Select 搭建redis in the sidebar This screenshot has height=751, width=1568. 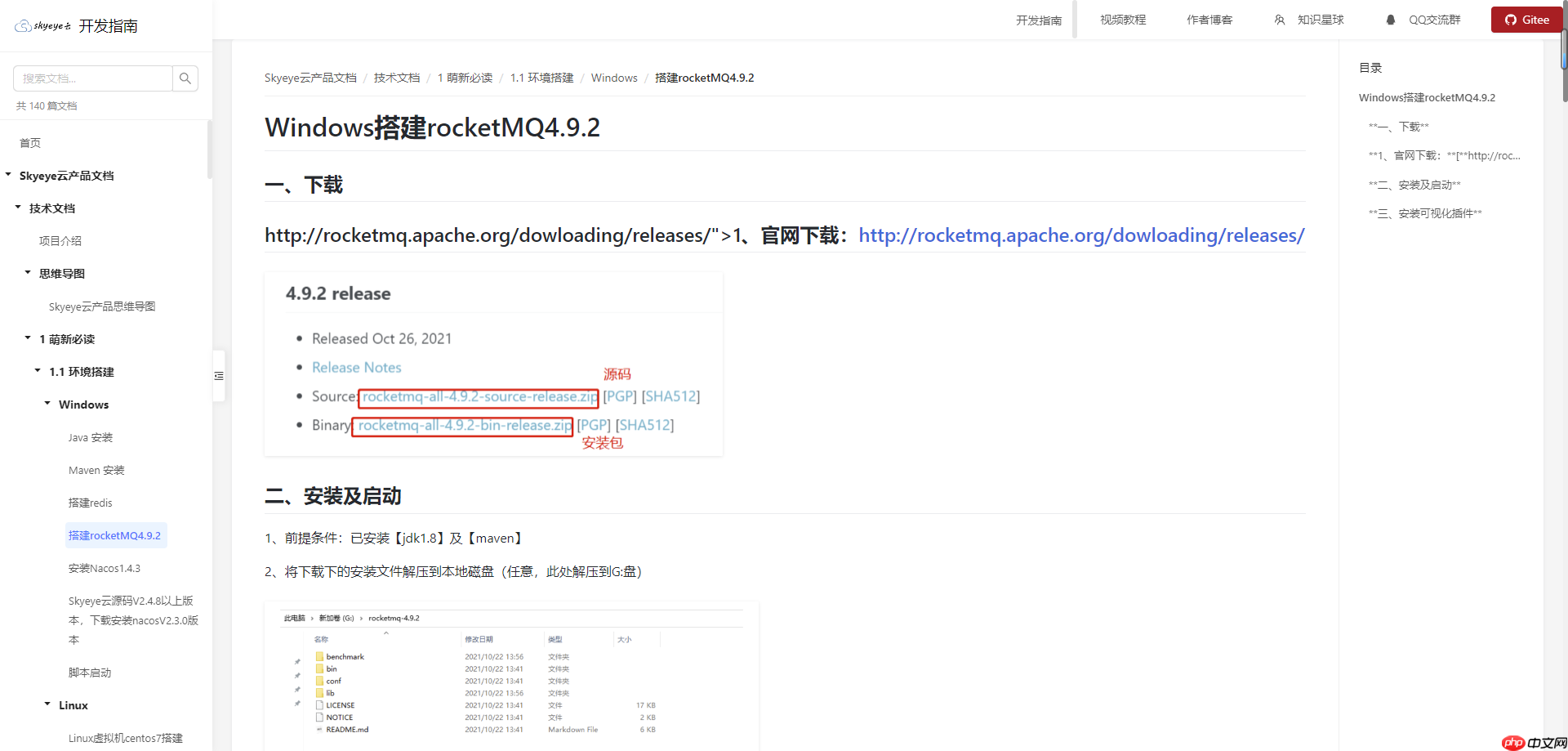[x=90, y=503]
